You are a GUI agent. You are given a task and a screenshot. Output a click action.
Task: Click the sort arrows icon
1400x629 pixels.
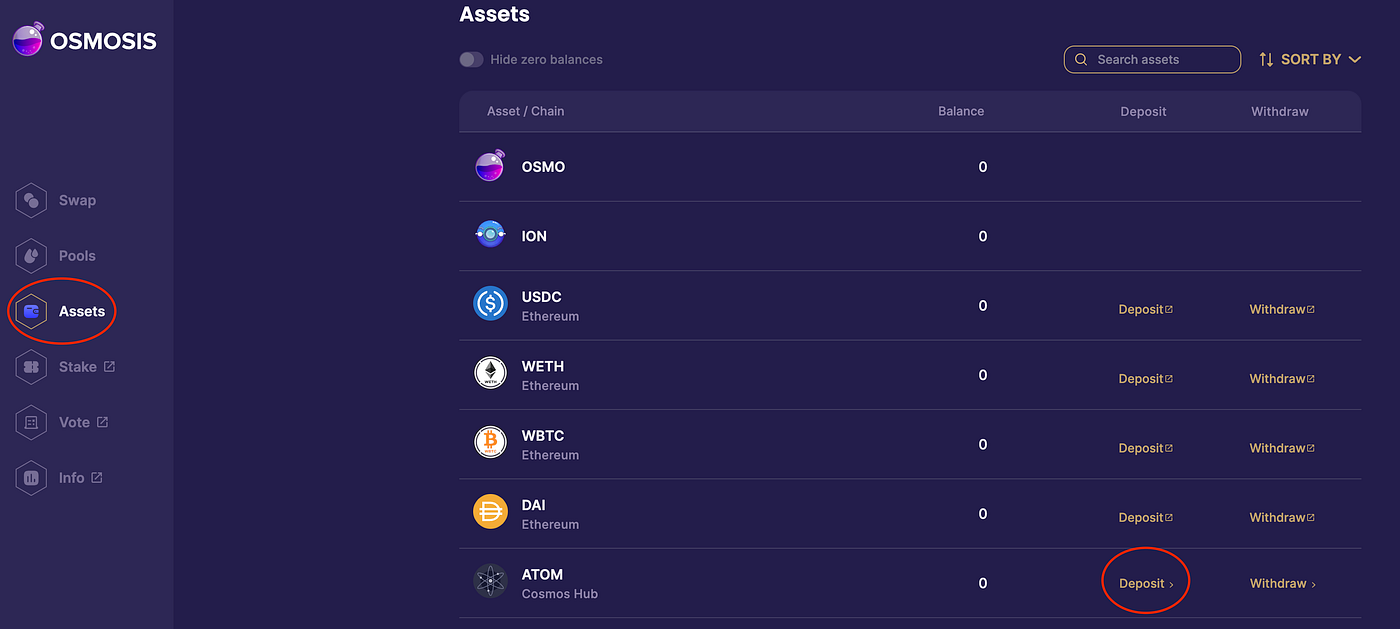point(1266,60)
